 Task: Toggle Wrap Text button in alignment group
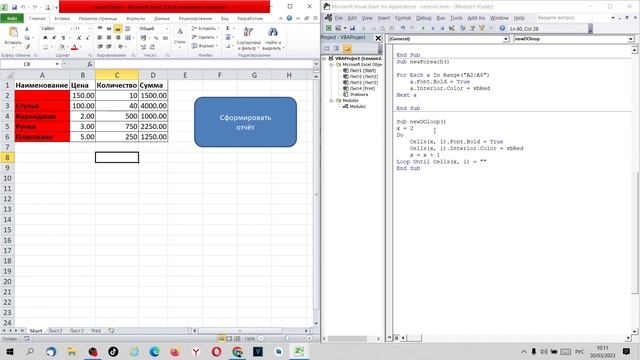click(127, 29)
